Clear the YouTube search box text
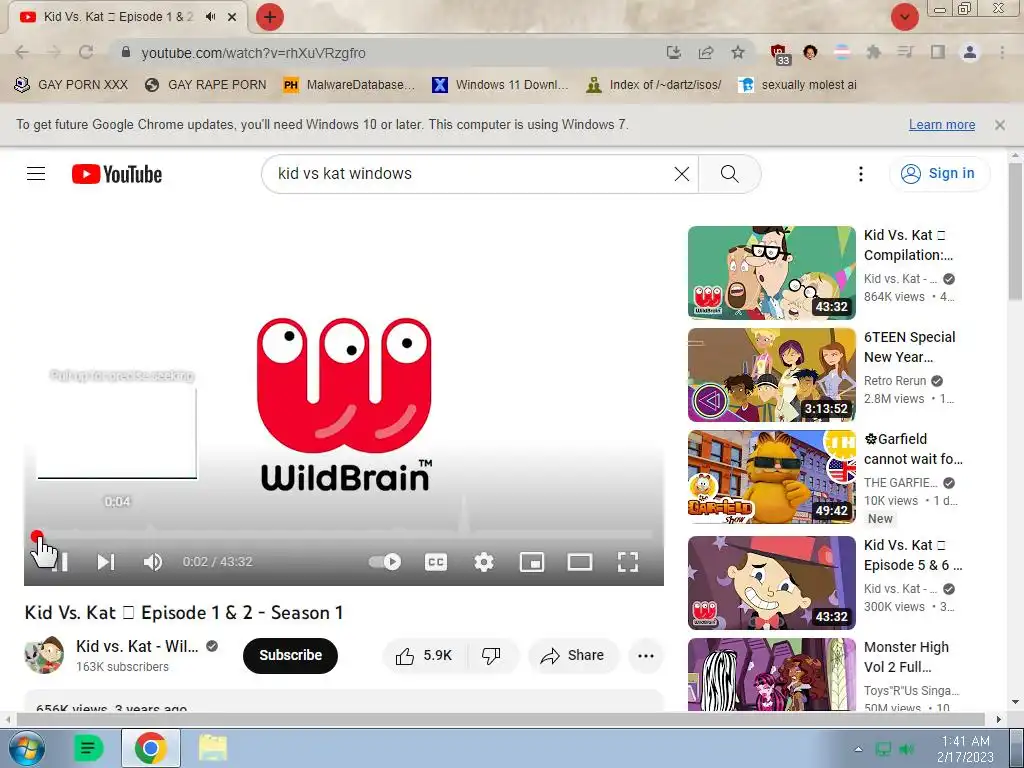The height and width of the screenshot is (768, 1024). click(681, 174)
